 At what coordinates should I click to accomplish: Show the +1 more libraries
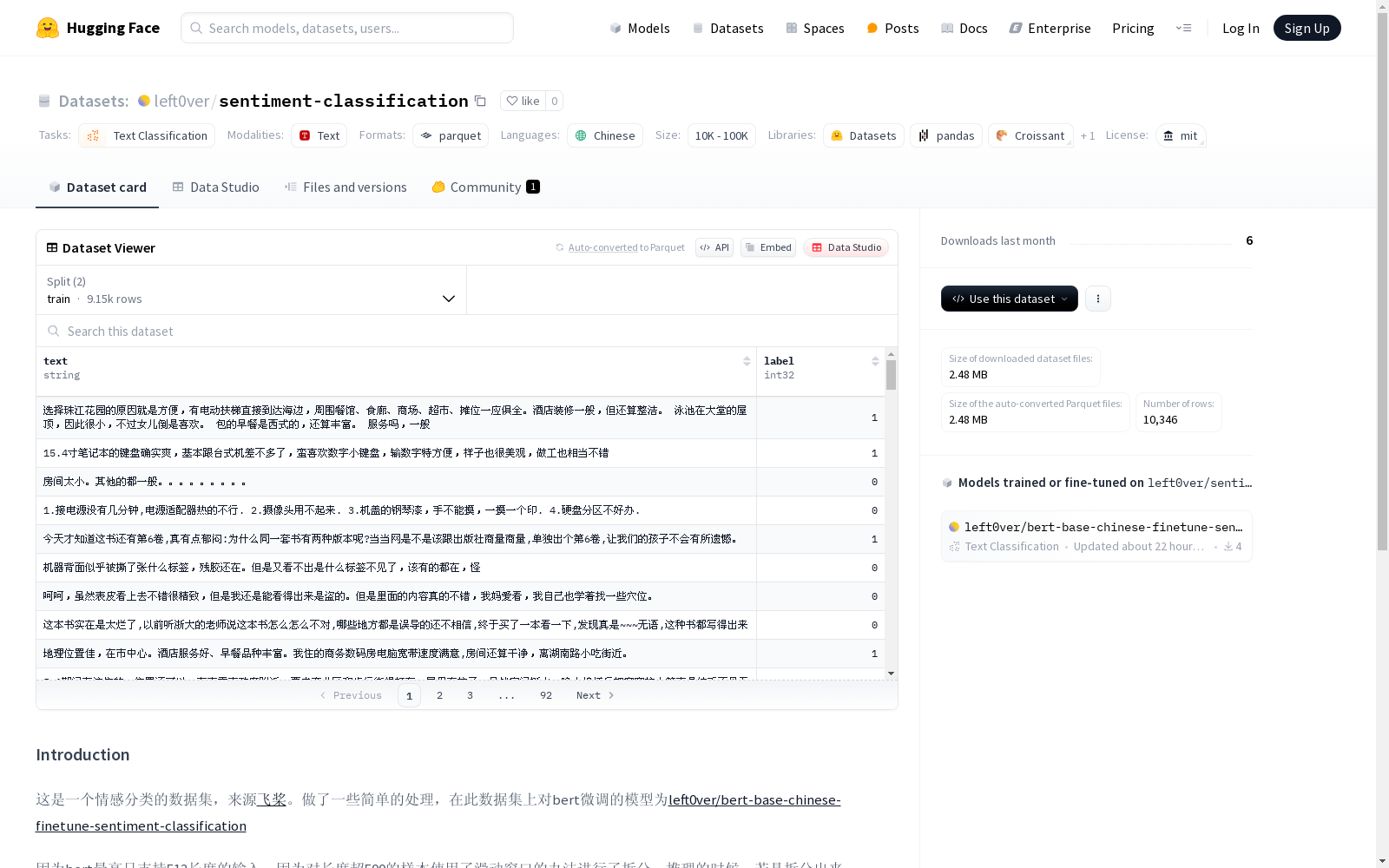[1088, 135]
